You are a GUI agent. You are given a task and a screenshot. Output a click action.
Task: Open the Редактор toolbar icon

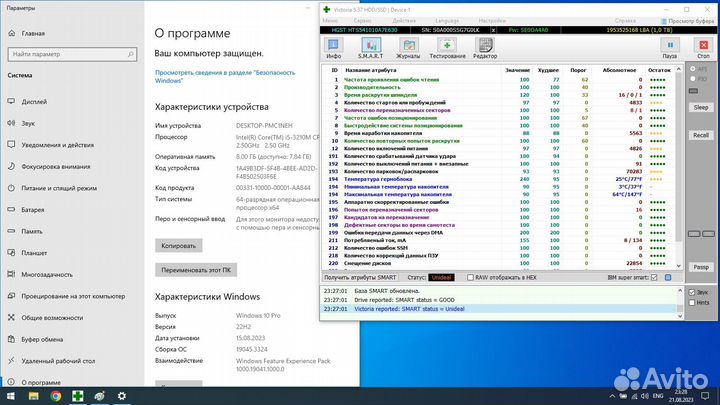485,48
